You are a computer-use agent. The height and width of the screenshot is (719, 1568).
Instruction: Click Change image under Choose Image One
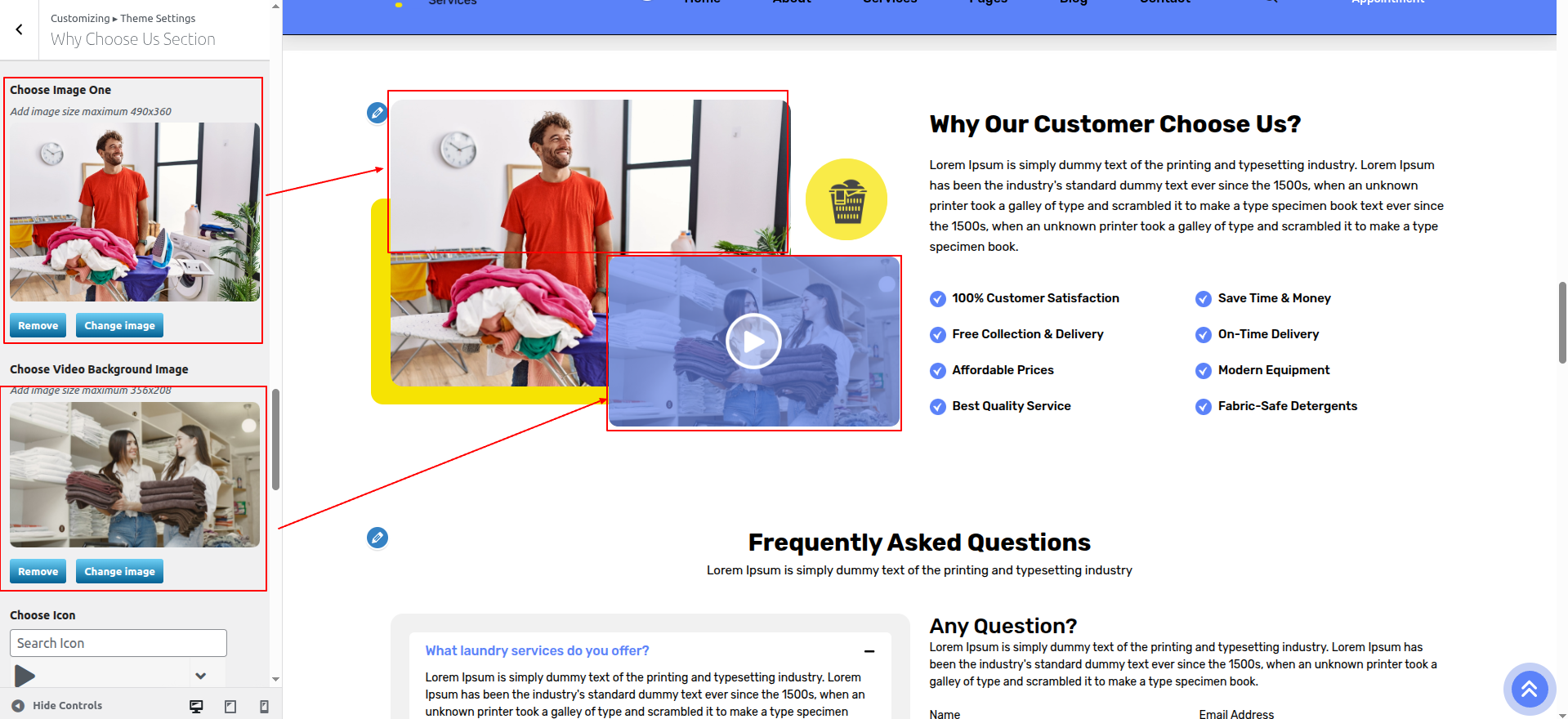pyautogui.click(x=120, y=325)
